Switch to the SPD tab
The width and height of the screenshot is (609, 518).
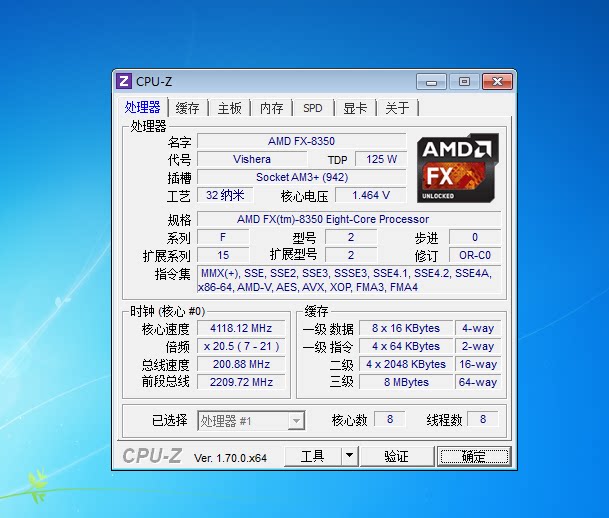[x=313, y=108]
